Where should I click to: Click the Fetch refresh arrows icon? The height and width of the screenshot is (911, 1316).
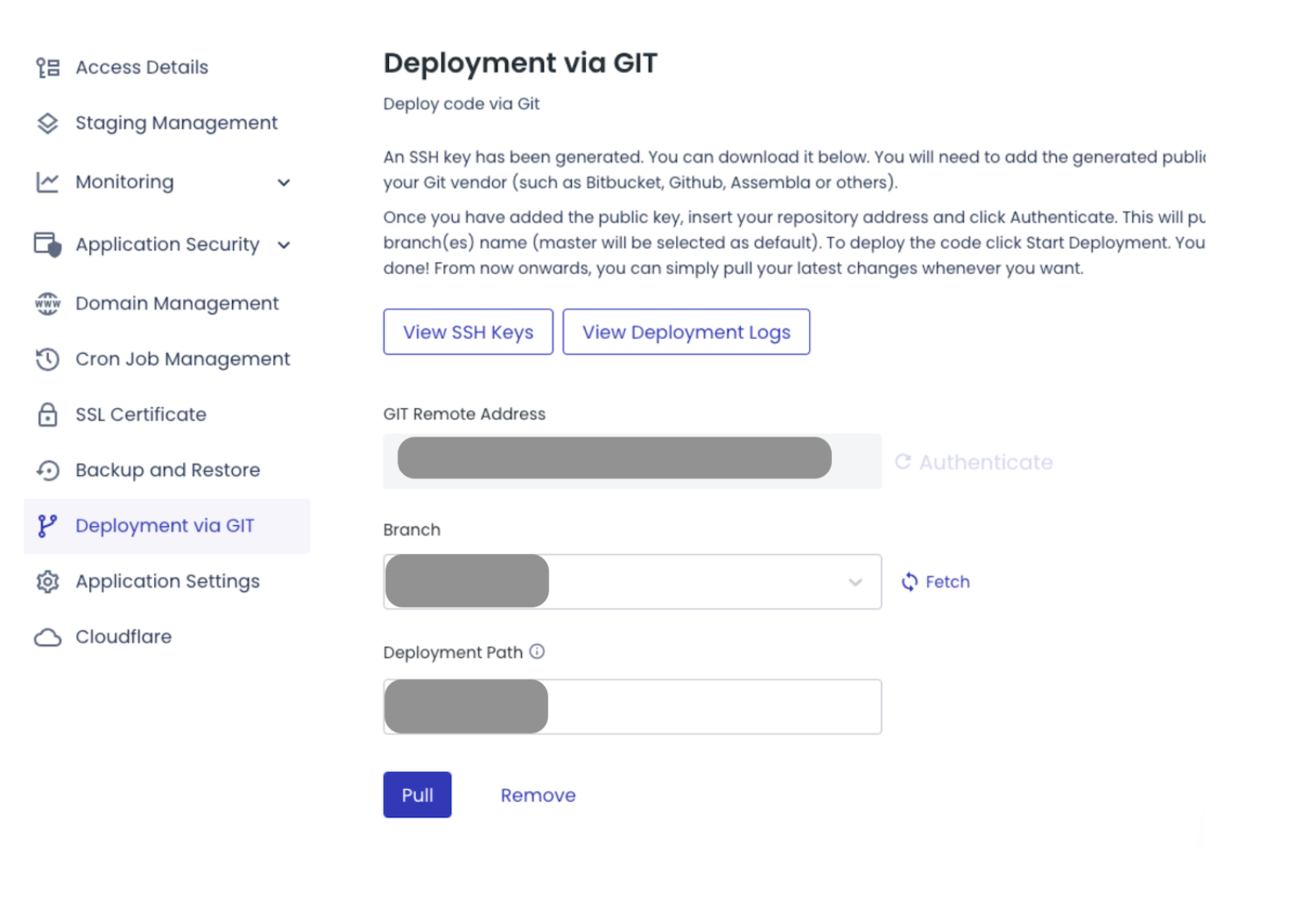coord(910,582)
